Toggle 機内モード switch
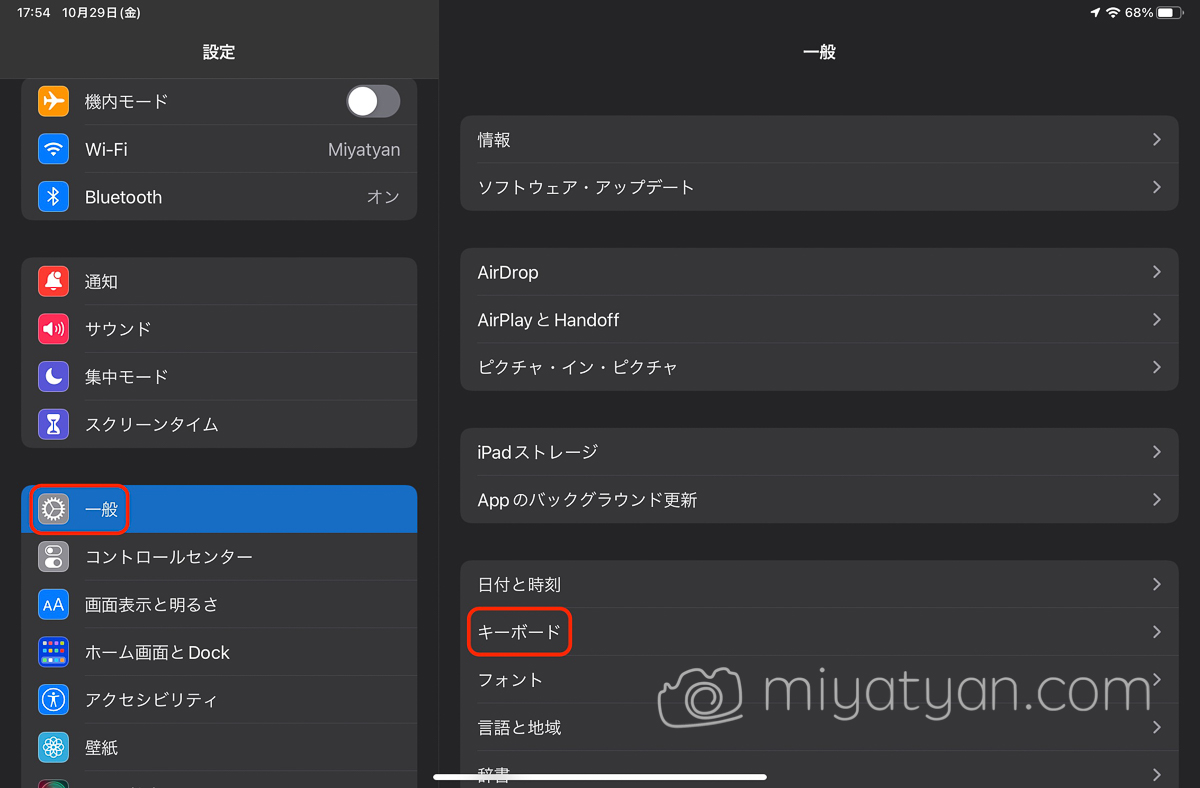 tap(373, 101)
